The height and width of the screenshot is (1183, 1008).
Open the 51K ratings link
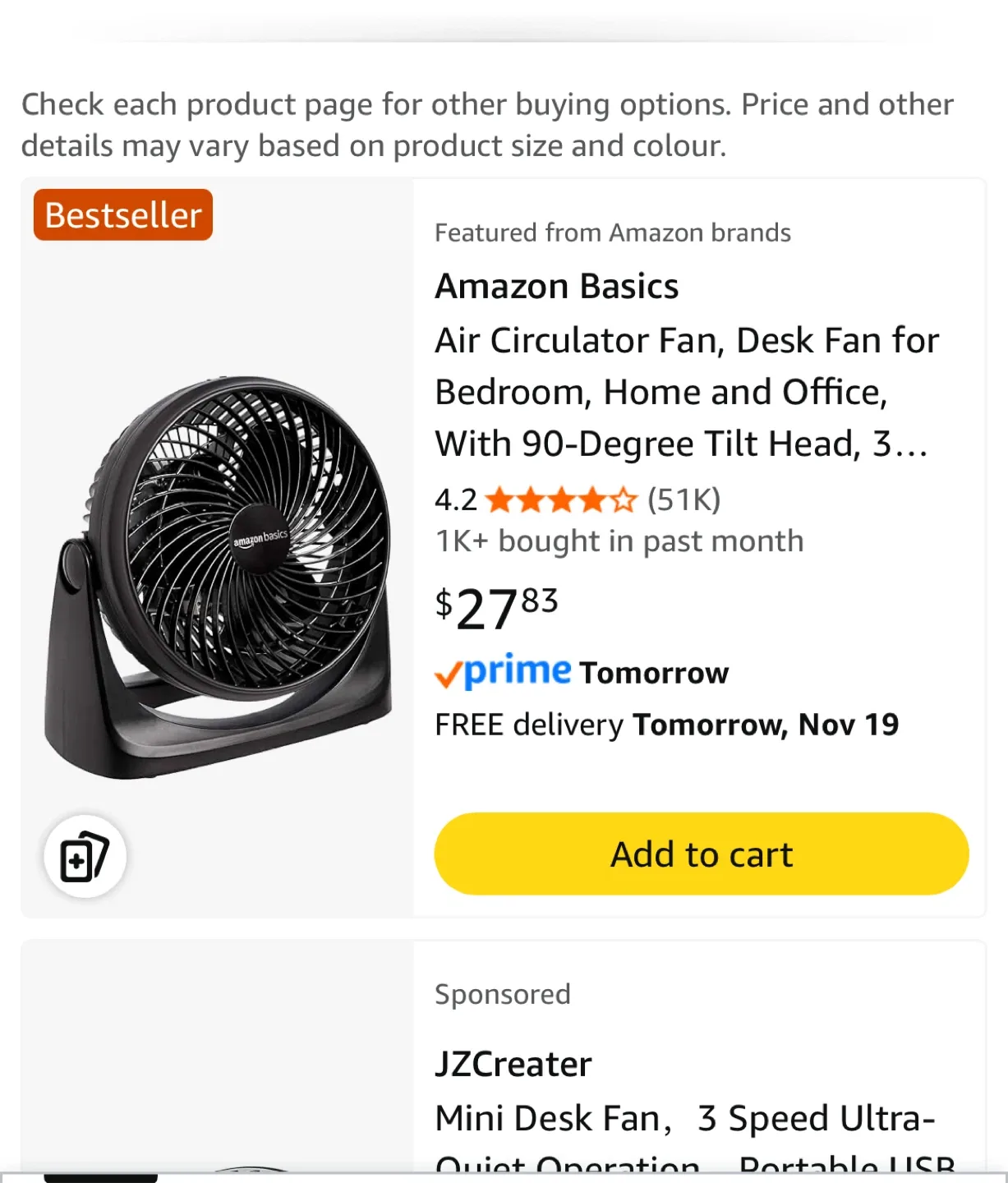point(684,499)
